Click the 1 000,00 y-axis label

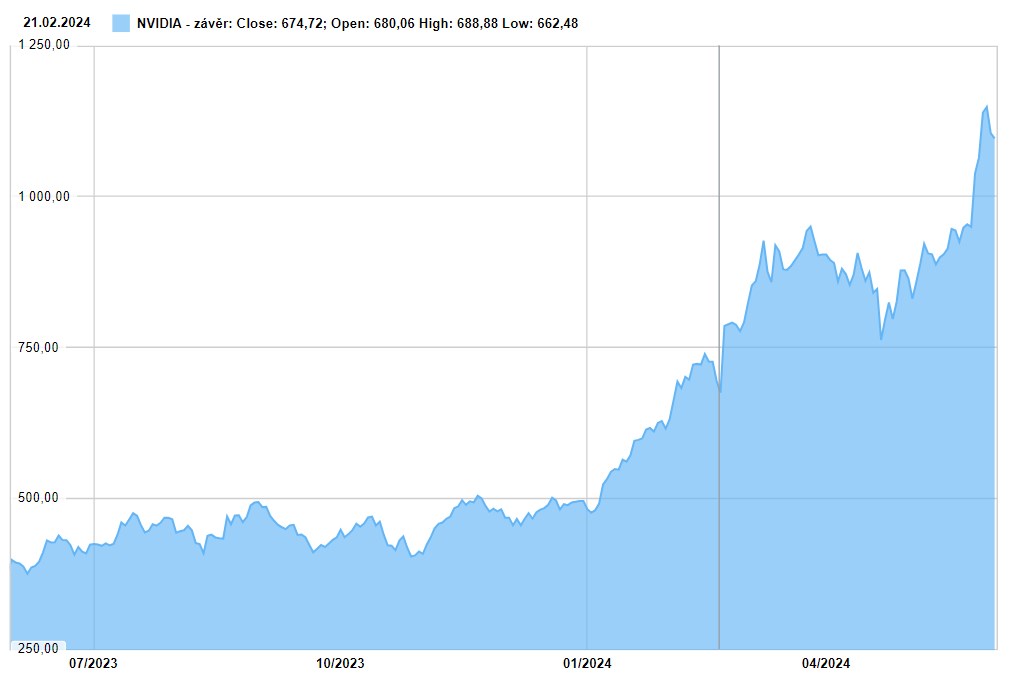[x=45, y=196]
